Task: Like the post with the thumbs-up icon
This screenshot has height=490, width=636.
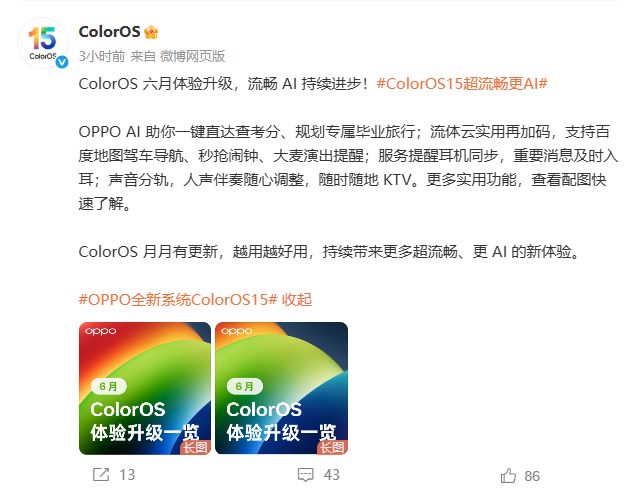Action: [508, 475]
